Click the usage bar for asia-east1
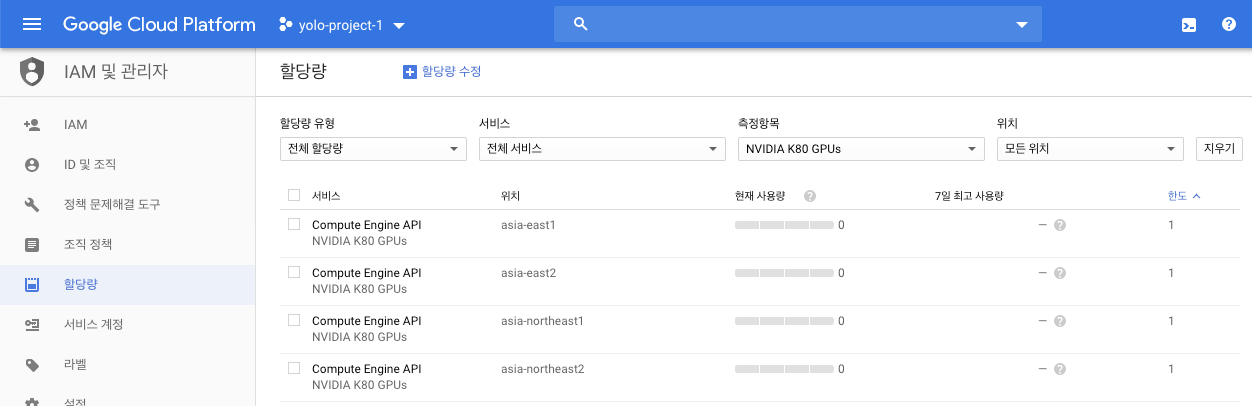The height and width of the screenshot is (406, 1252). [784, 225]
